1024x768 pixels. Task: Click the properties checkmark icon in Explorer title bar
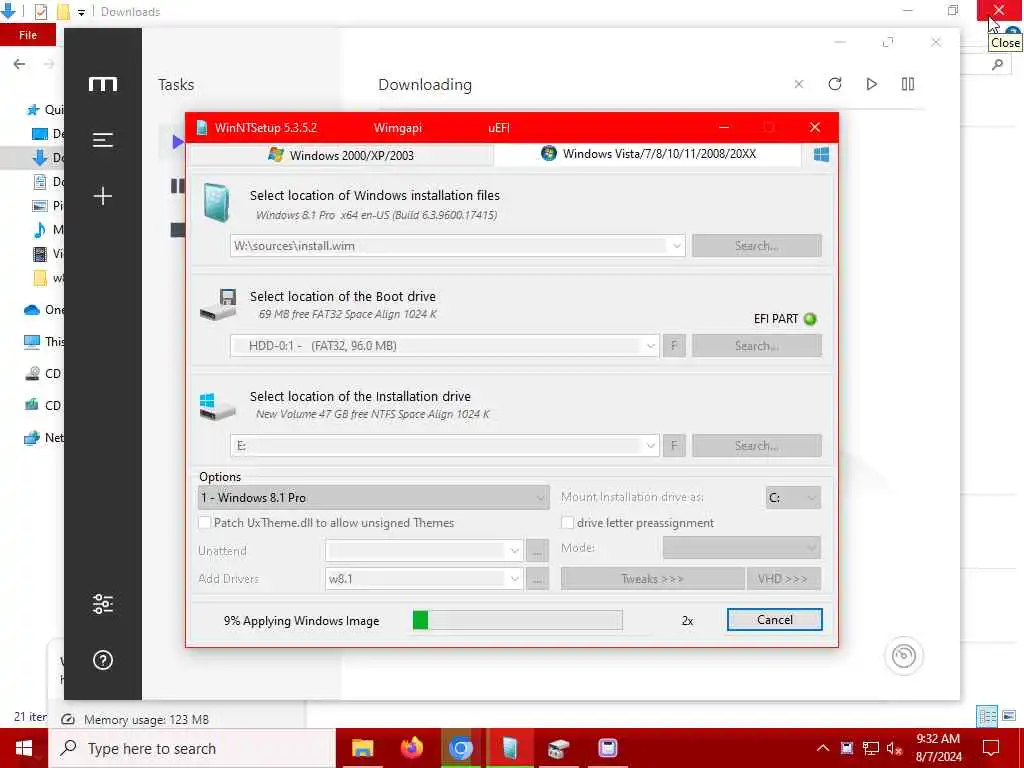point(40,12)
